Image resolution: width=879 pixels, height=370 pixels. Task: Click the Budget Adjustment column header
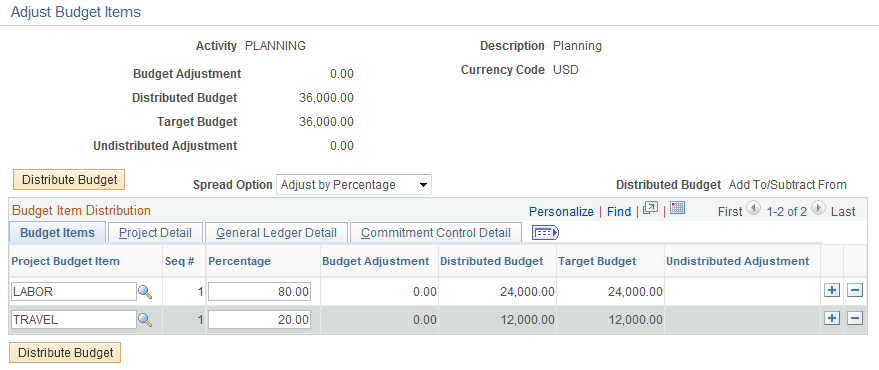click(376, 261)
